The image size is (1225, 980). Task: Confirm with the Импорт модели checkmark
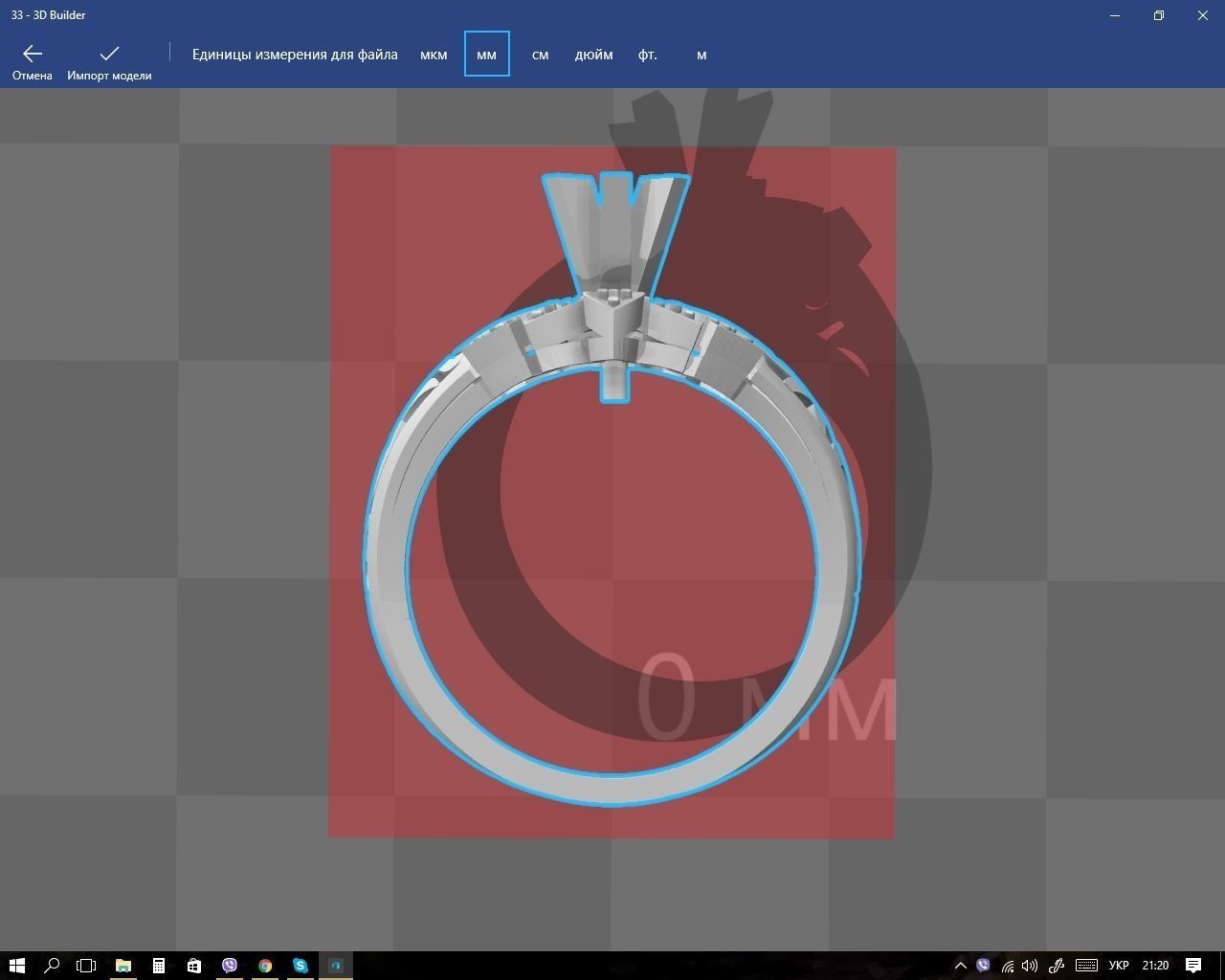coord(109,61)
